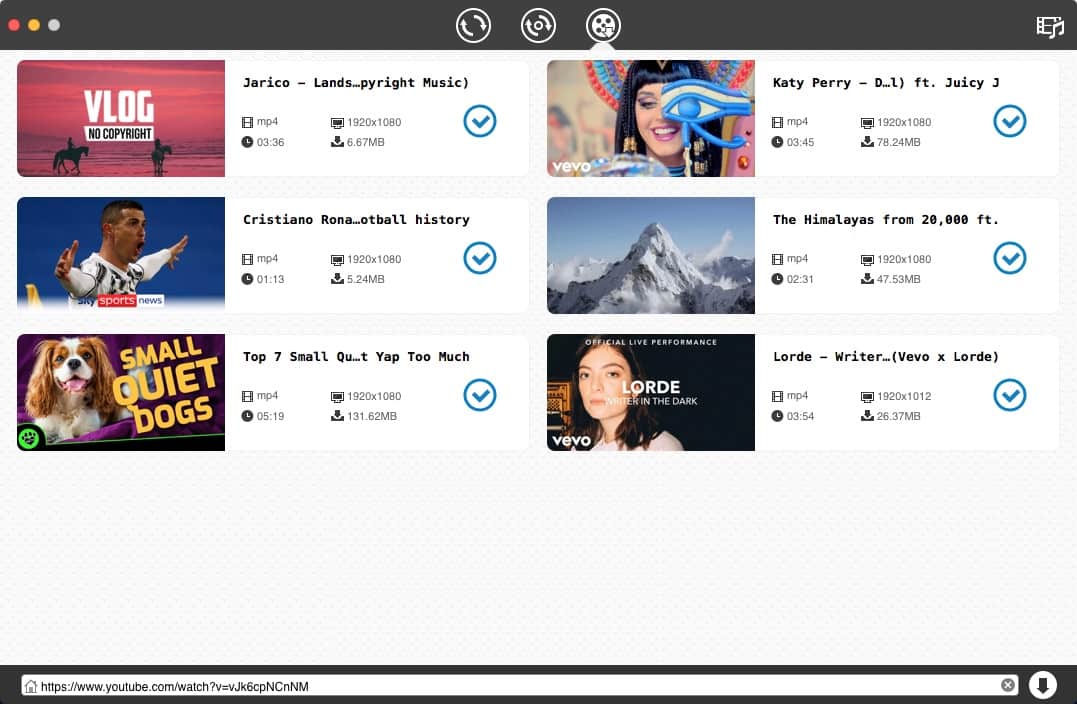Click the Small Quiet Dogs thumbnail
This screenshot has height=704, width=1077.
tap(121, 392)
